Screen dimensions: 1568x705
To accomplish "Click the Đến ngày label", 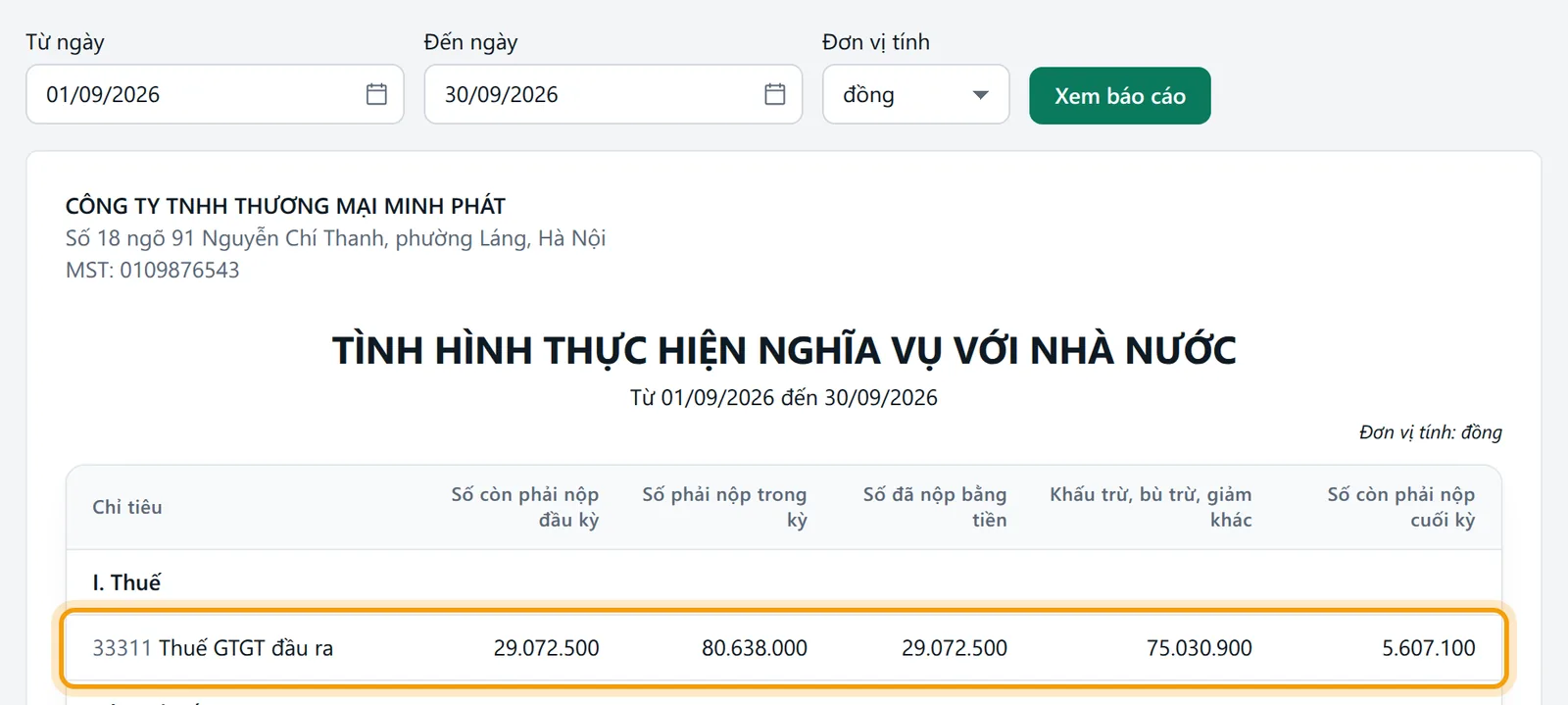I will coord(470,42).
